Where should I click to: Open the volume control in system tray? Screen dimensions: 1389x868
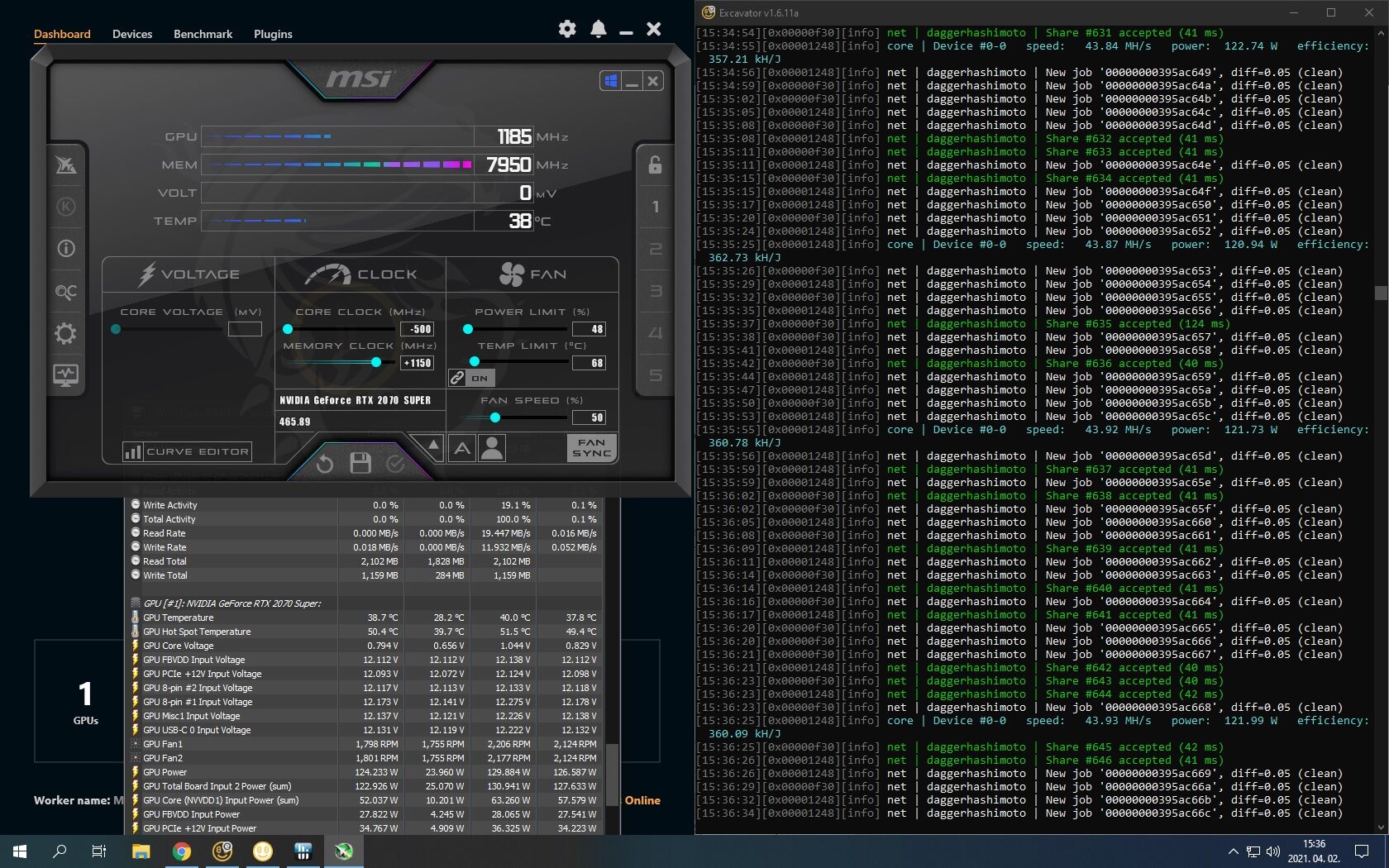[1272, 851]
